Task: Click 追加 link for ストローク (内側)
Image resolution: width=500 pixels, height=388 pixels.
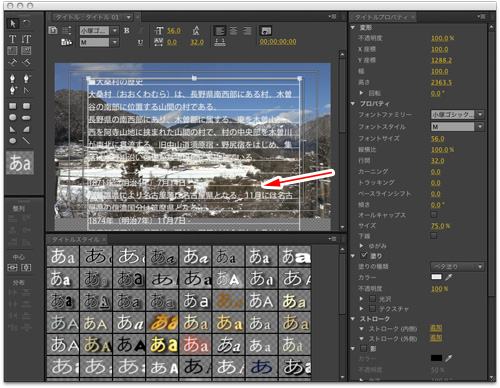Action: [436, 328]
